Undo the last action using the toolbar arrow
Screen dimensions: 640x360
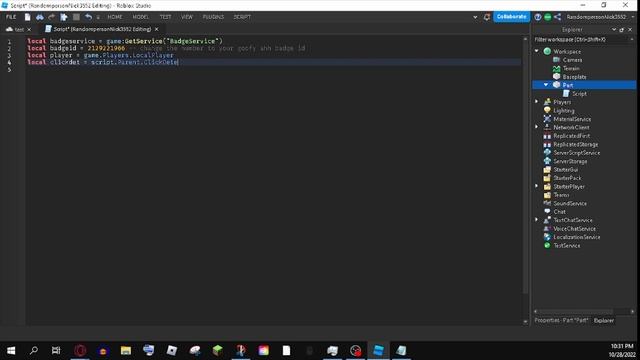88,17
